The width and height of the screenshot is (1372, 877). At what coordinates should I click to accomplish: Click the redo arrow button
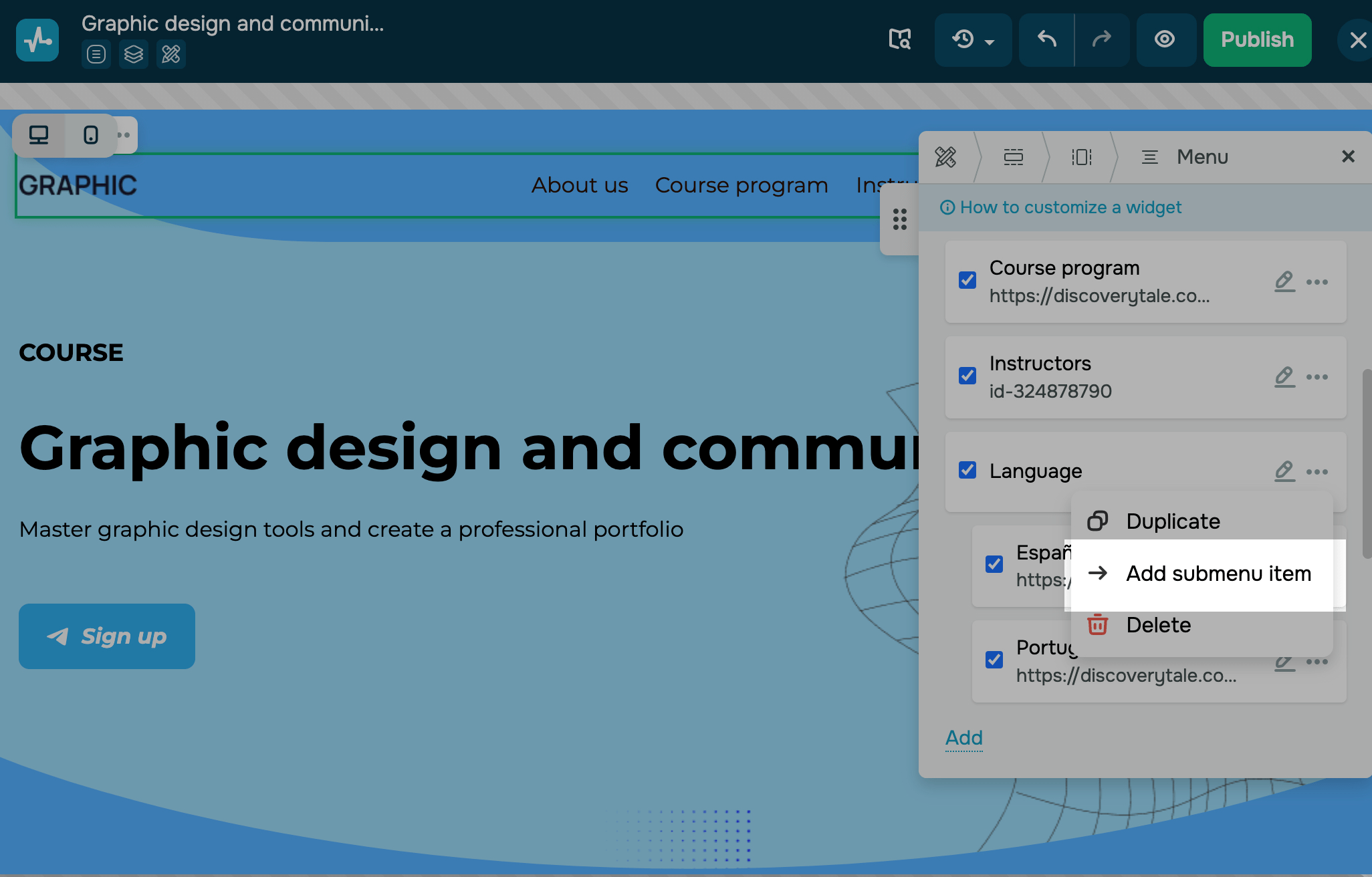pyautogui.click(x=1101, y=39)
